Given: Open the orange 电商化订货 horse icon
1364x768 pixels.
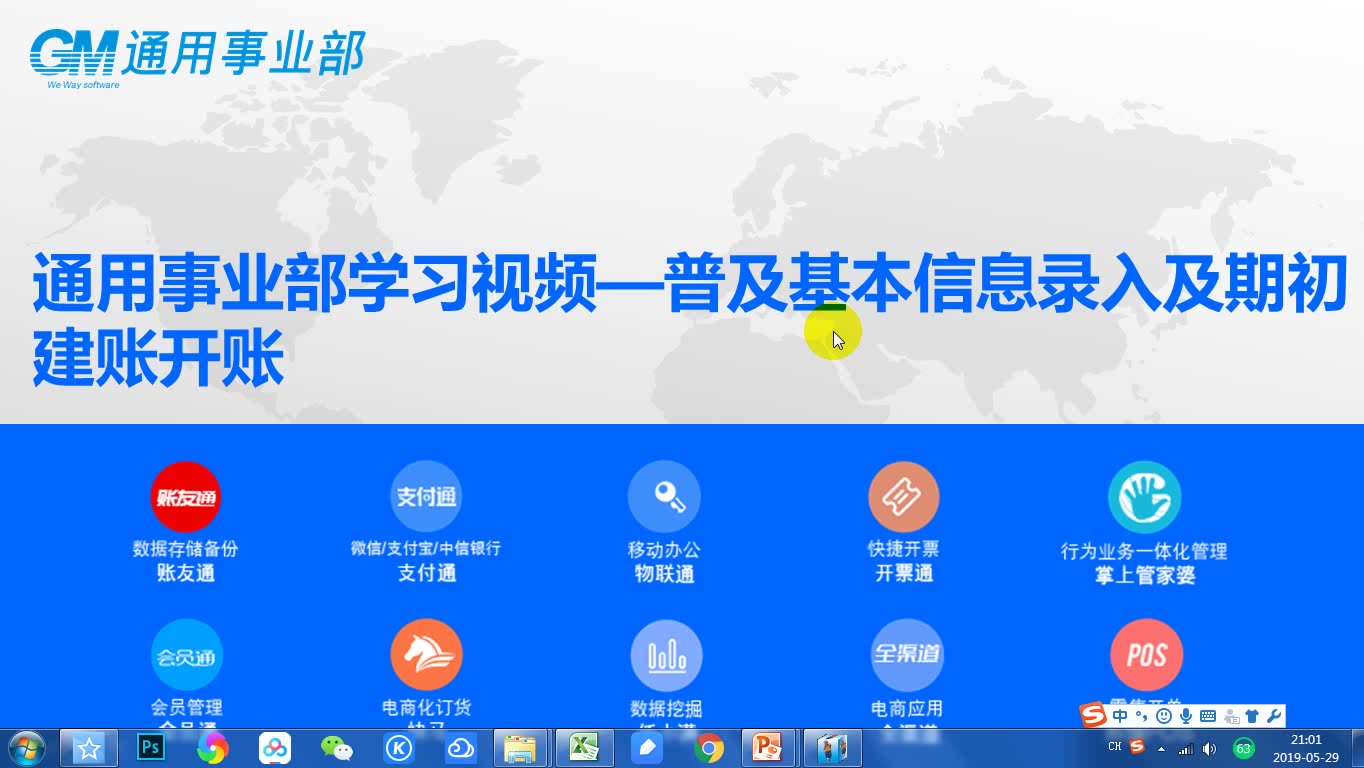Looking at the screenshot, I should click(x=426, y=656).
